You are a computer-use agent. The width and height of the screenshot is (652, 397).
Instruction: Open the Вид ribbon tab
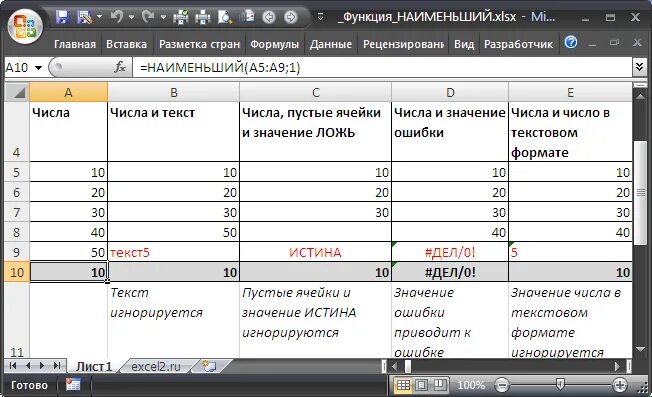pos(464,44)
